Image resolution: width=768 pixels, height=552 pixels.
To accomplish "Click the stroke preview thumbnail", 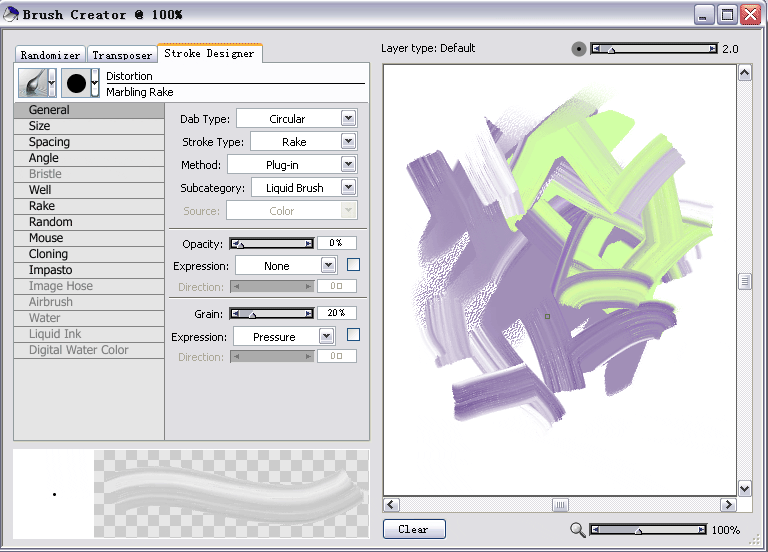I will pos(231,494).
